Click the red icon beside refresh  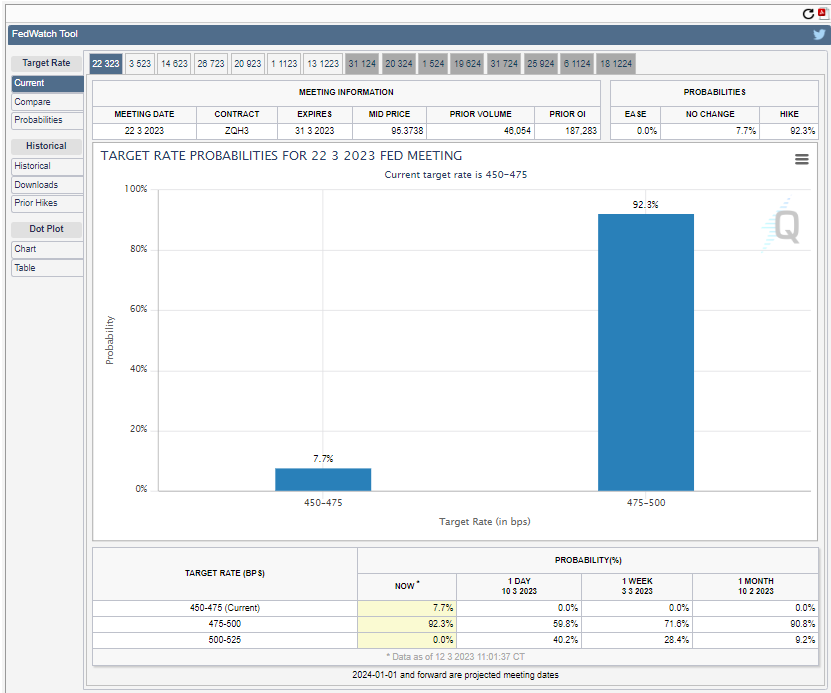click(x=822, y=13)
